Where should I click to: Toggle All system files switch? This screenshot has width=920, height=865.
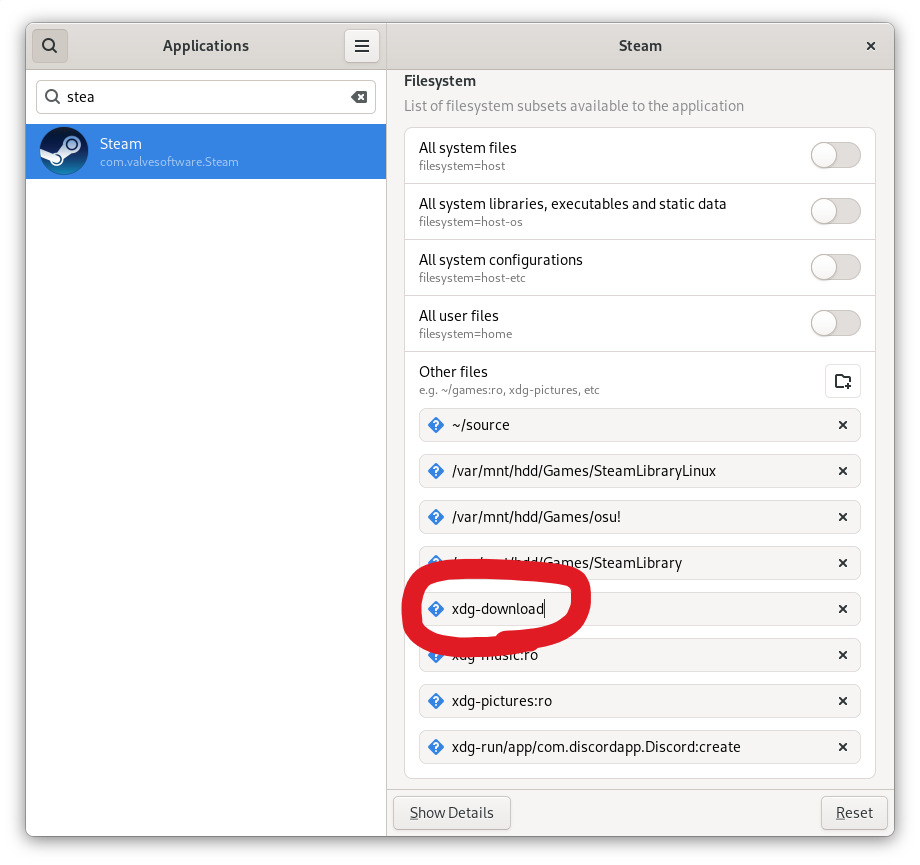(x=836, y=156)
